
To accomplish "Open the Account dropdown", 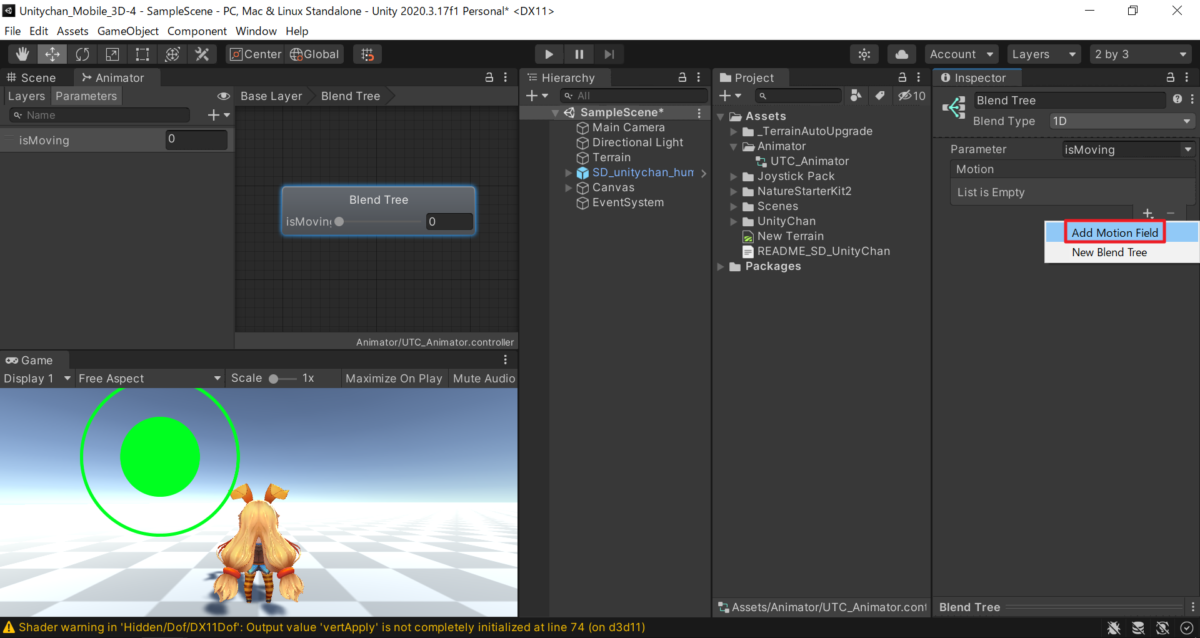I will (x=961, y=54).
